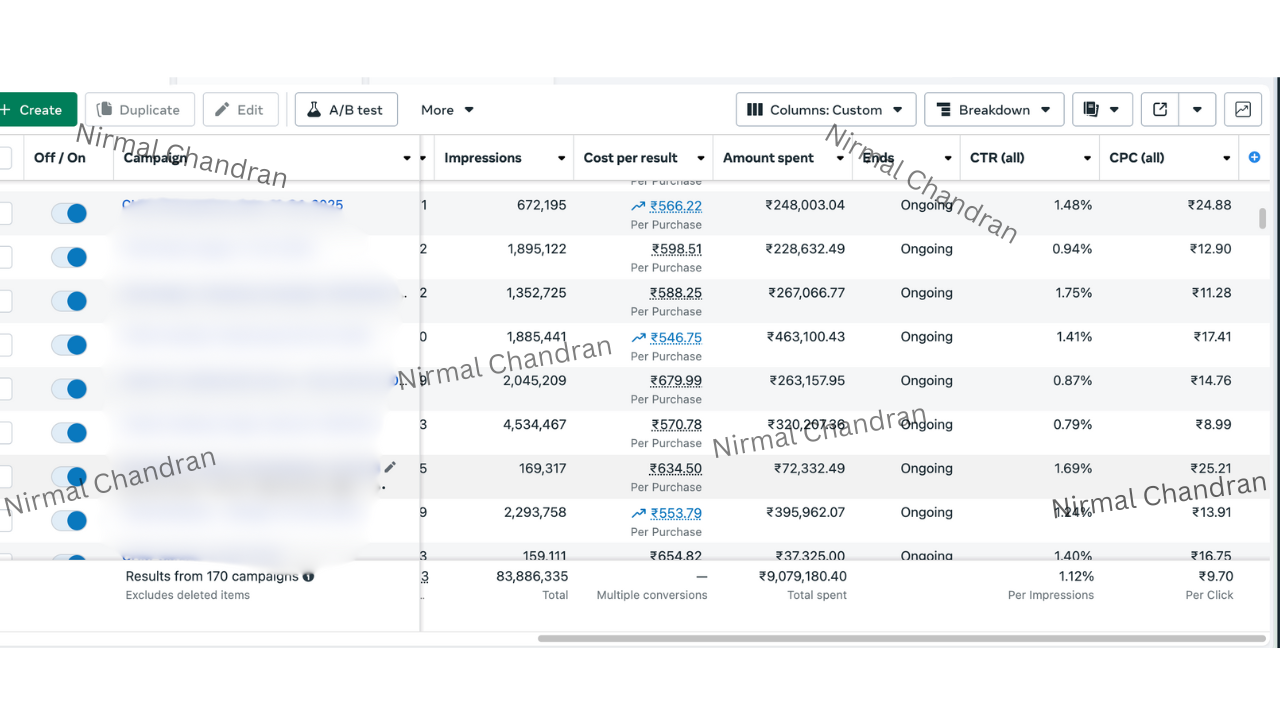Viewport: 1280px width, 720px height.
Task: Sort by Impressions column header
Action: [483, 158]
